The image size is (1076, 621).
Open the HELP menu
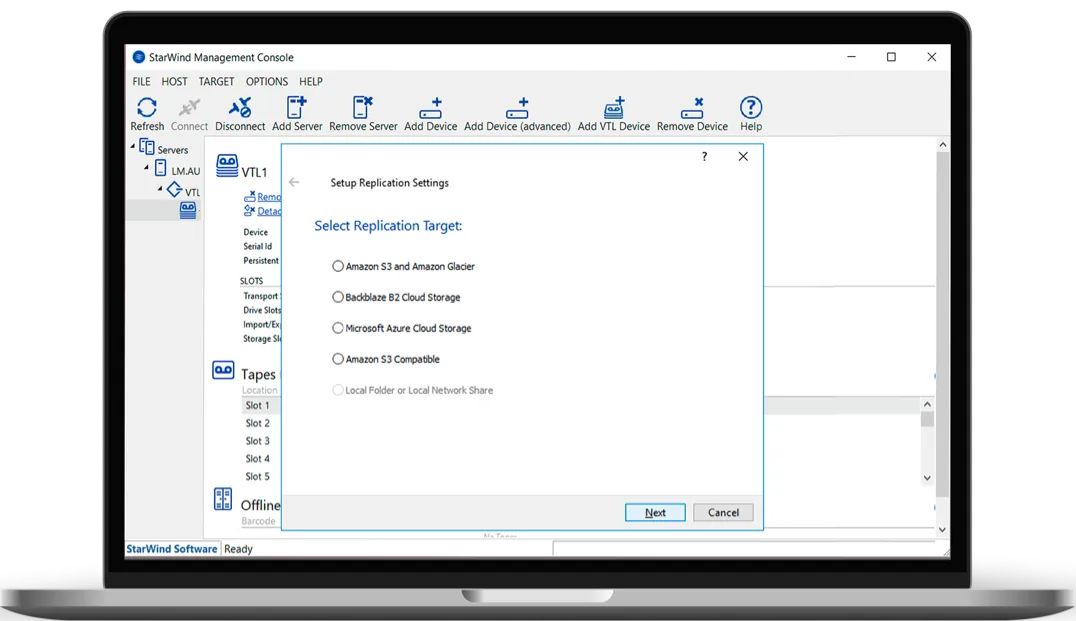coord(311,81)
